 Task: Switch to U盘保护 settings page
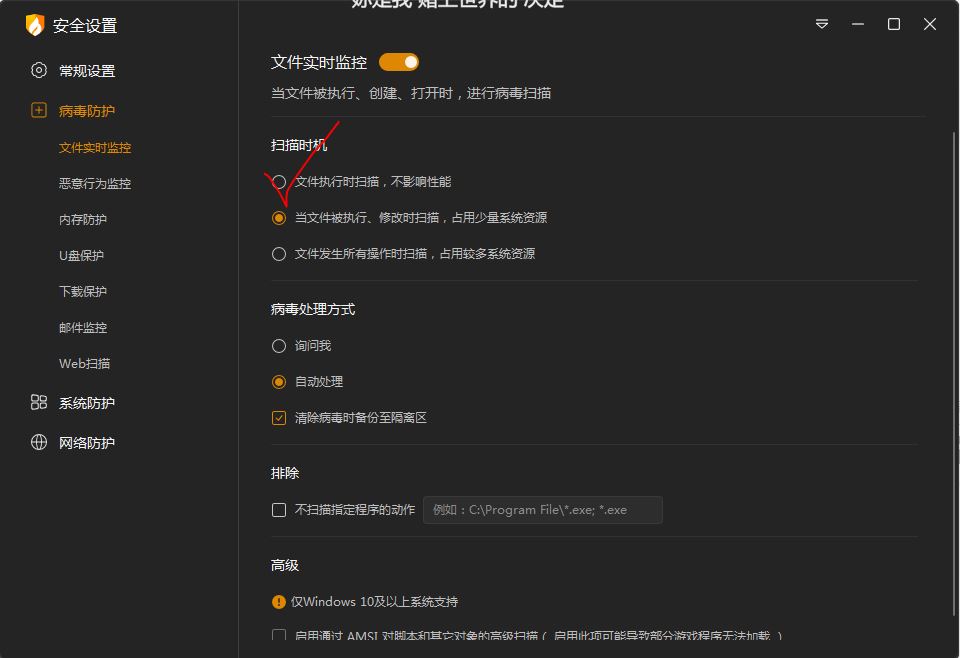tap(81, 256)
